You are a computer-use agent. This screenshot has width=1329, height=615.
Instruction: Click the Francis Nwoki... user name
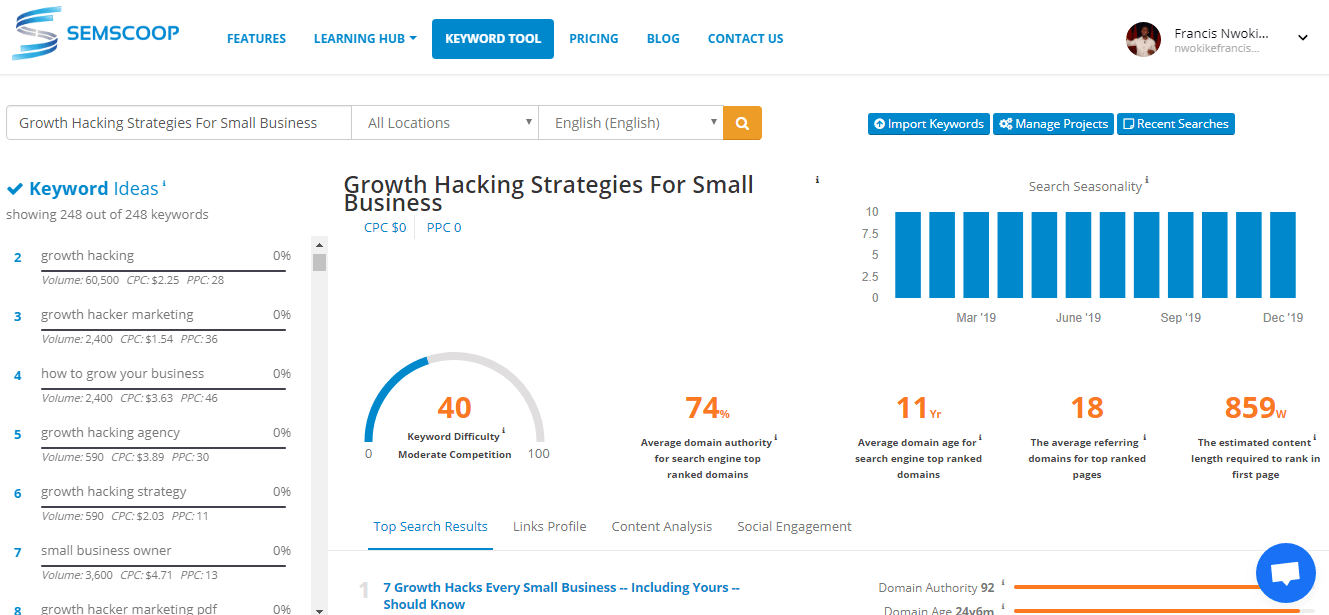[1221, 34]
